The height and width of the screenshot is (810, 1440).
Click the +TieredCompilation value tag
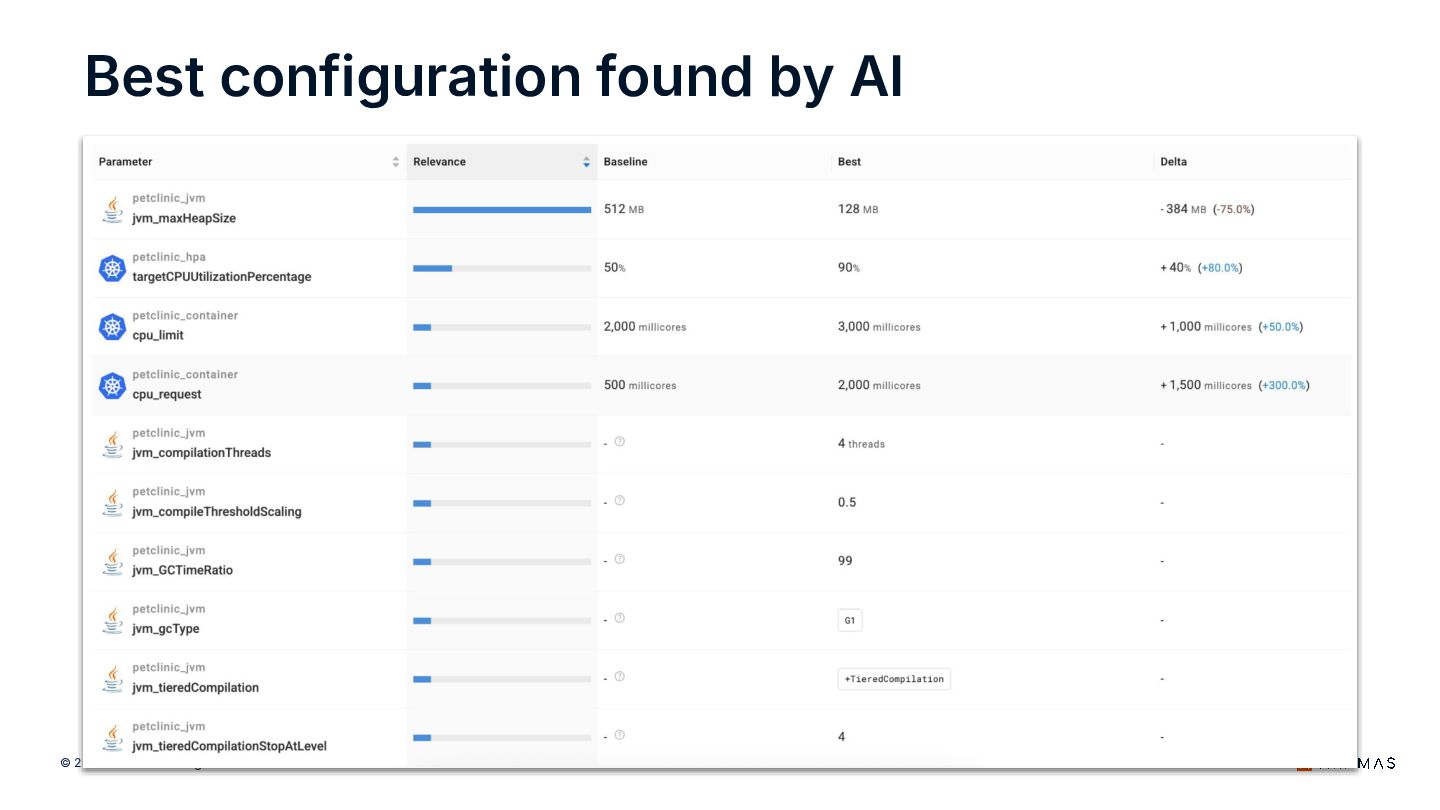tap(894, 679)
